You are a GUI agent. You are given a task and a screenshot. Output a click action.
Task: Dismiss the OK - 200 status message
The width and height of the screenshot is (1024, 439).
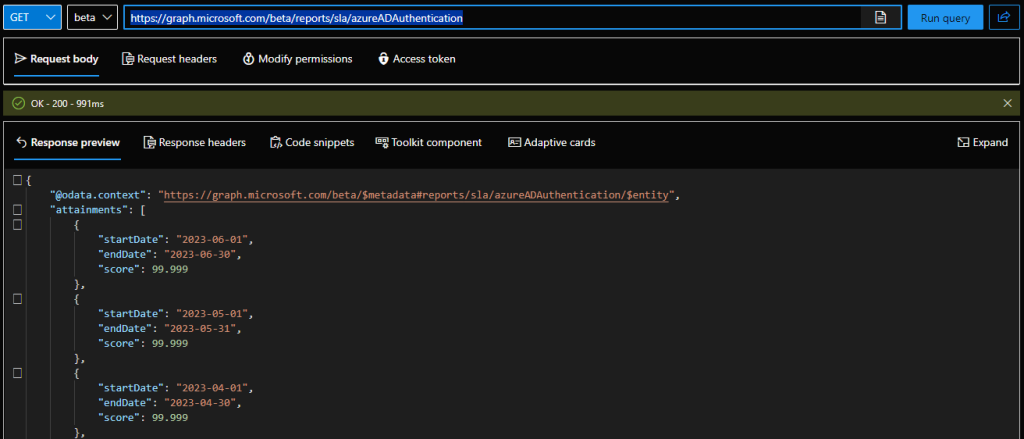(x=1008, y=103)
